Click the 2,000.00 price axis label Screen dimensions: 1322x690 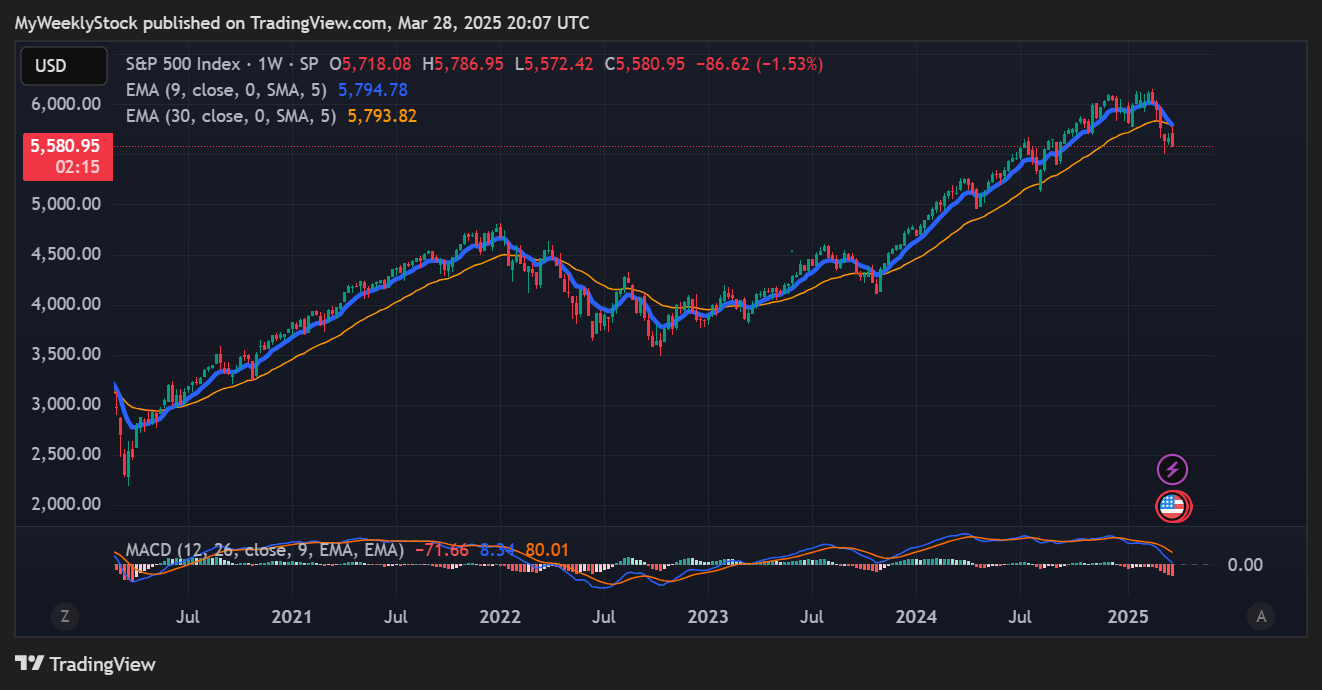coord(66,504)
